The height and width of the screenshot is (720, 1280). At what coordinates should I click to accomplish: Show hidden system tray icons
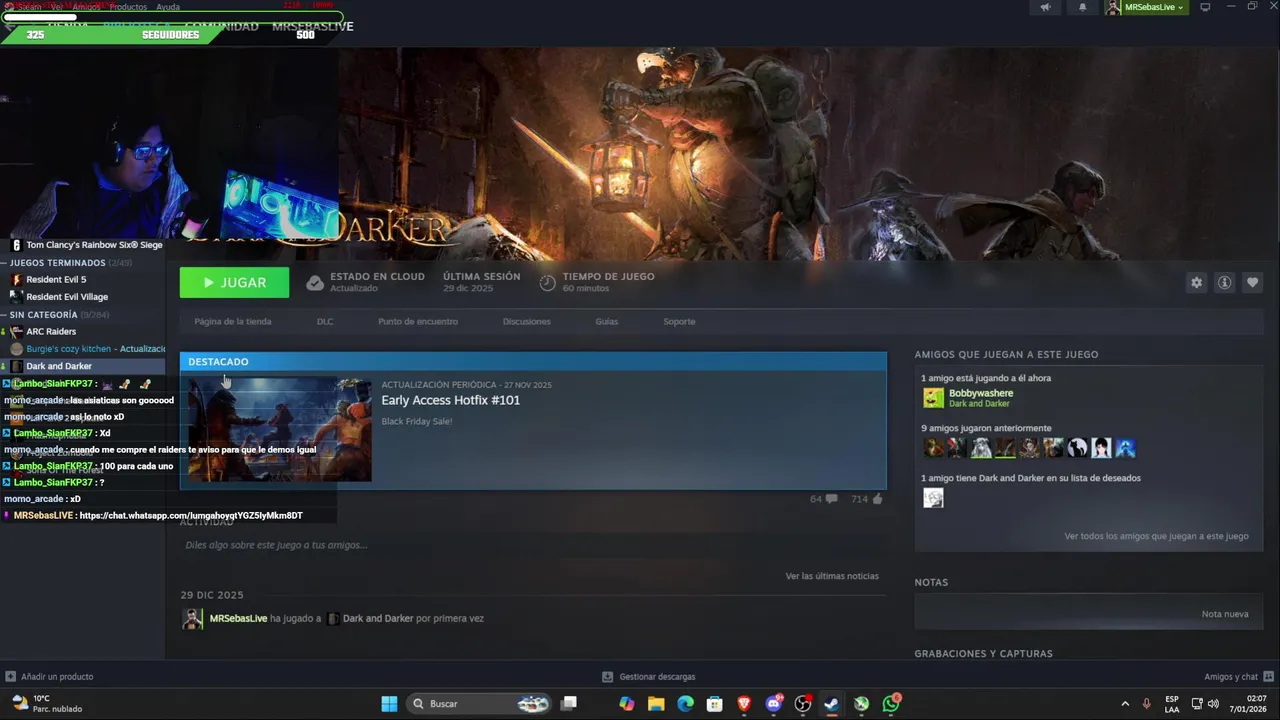[1125, 704]
